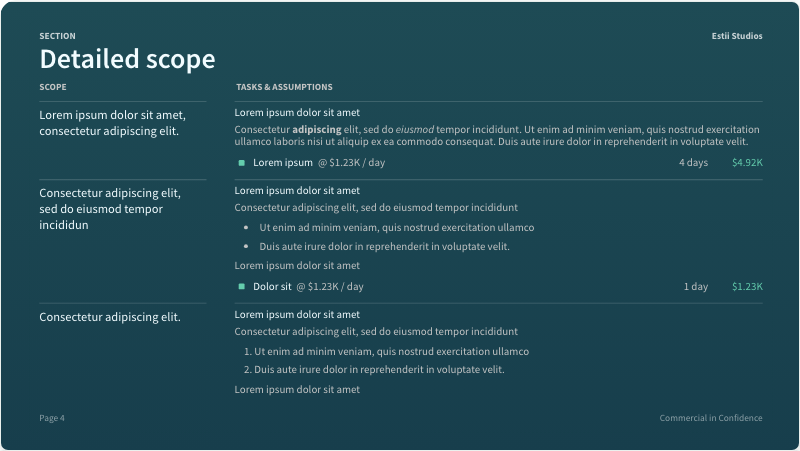This screenshot has height=451, width=800.
Task: Click the rate text after Lorem ipsum
Action: tap(351, 163)
